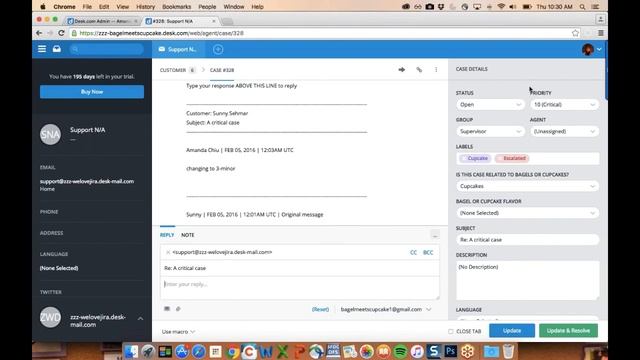Screen dimensions: 640x360
Task: Reload the page in Chrome
Action: point(61,33)
